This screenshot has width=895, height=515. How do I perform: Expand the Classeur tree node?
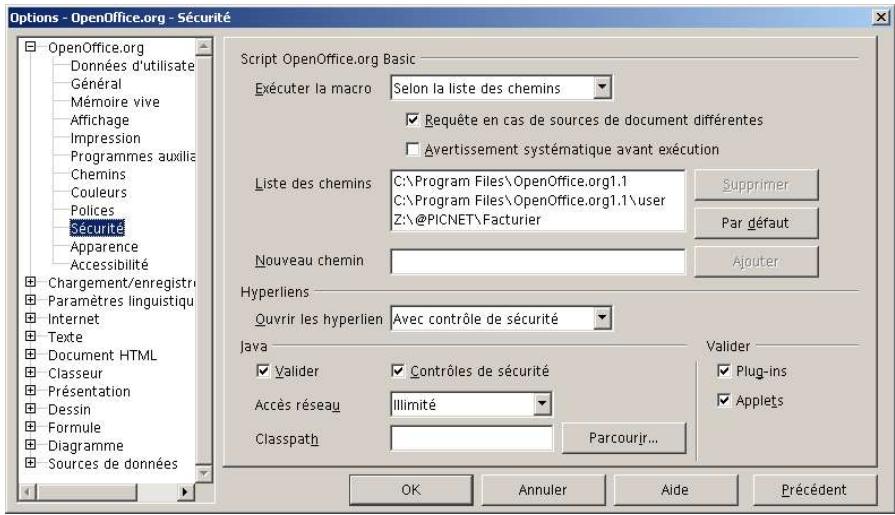(31, 372)
